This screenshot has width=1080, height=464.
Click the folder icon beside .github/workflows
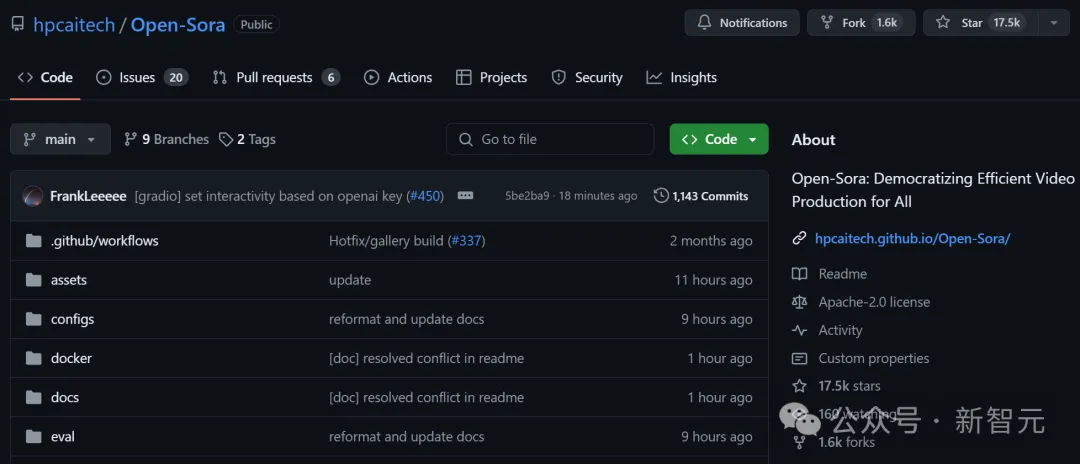[x=33, y=241]
